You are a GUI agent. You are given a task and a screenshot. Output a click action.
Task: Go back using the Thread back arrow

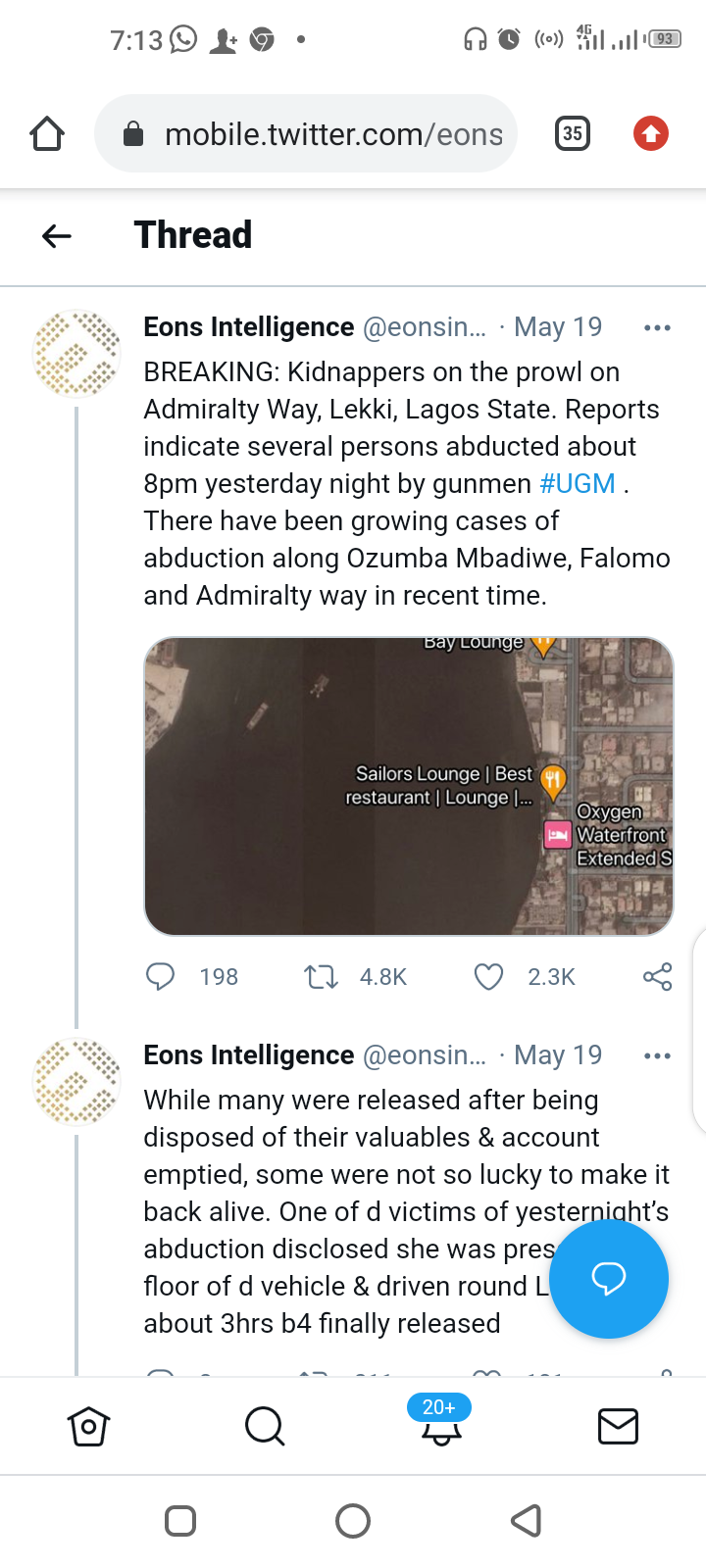(57, 235)
